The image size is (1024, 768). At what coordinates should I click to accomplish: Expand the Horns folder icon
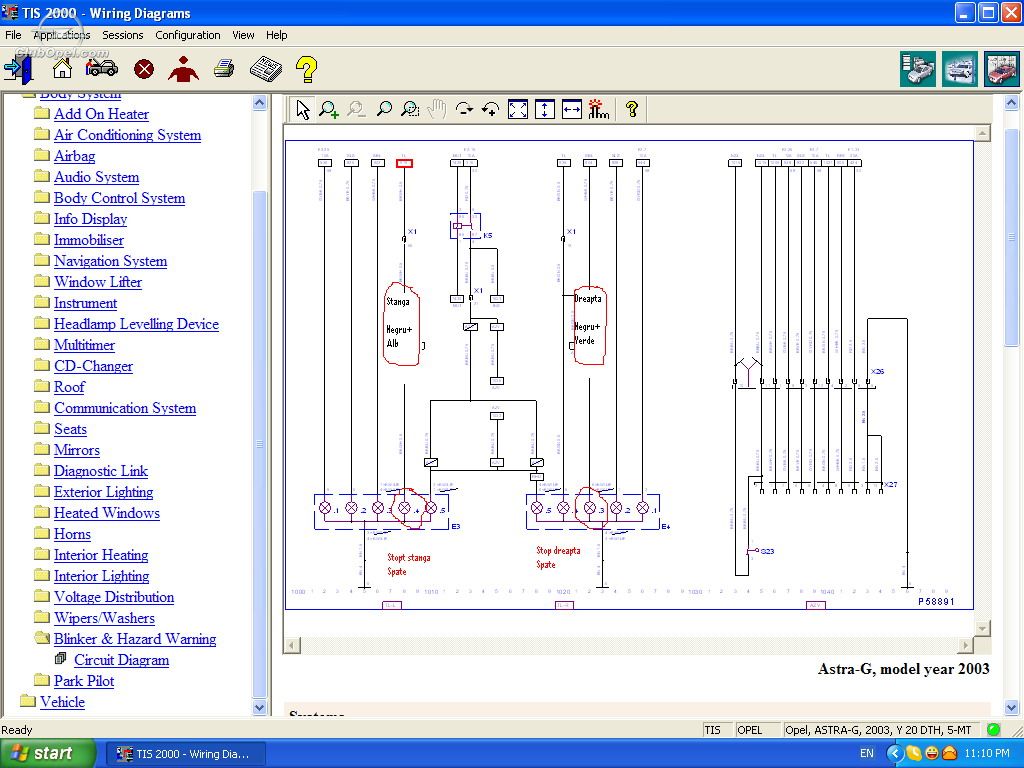coord(42,533)
